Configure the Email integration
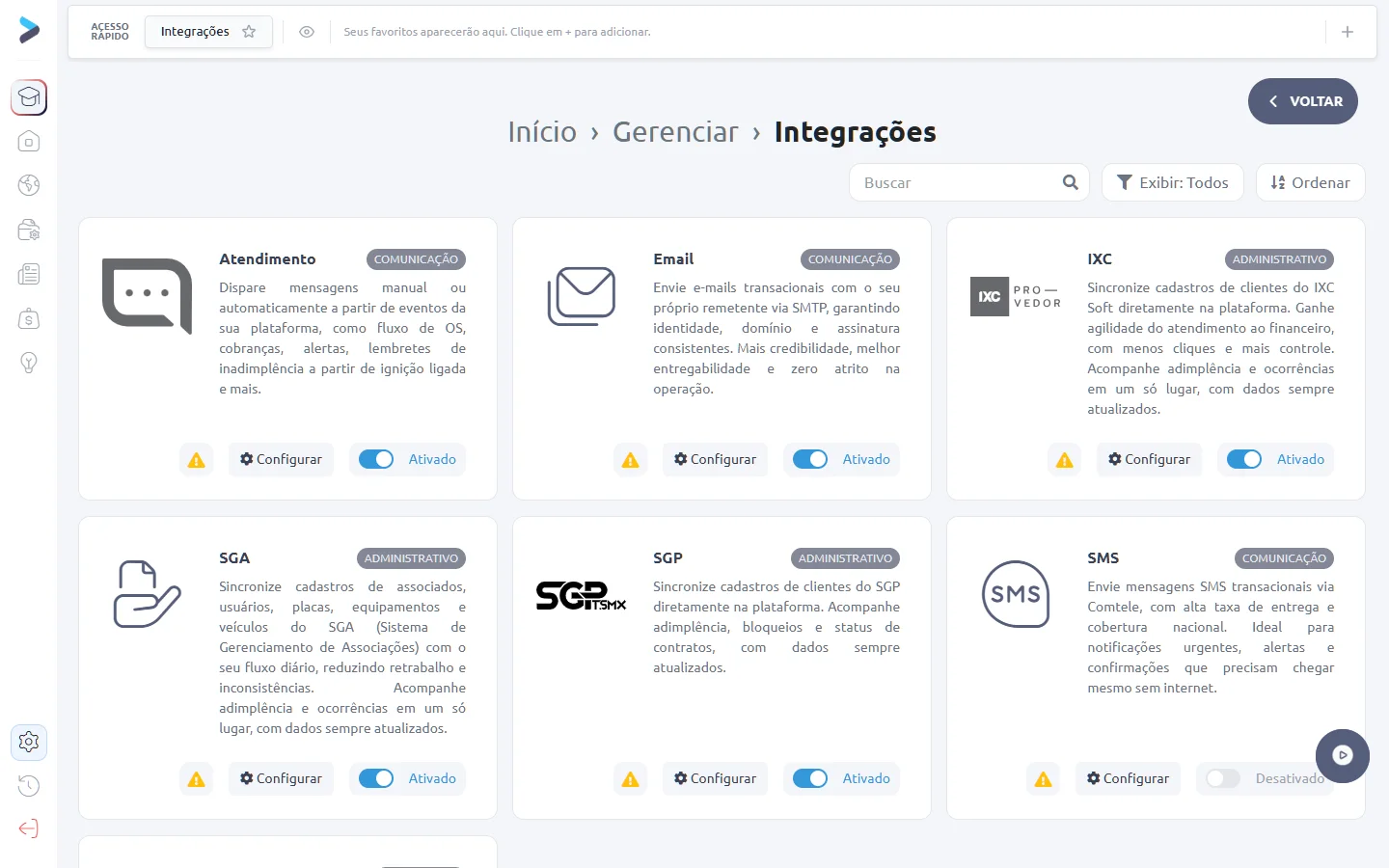Viewport: 1389px width, 868px height. tap(715, 460)
